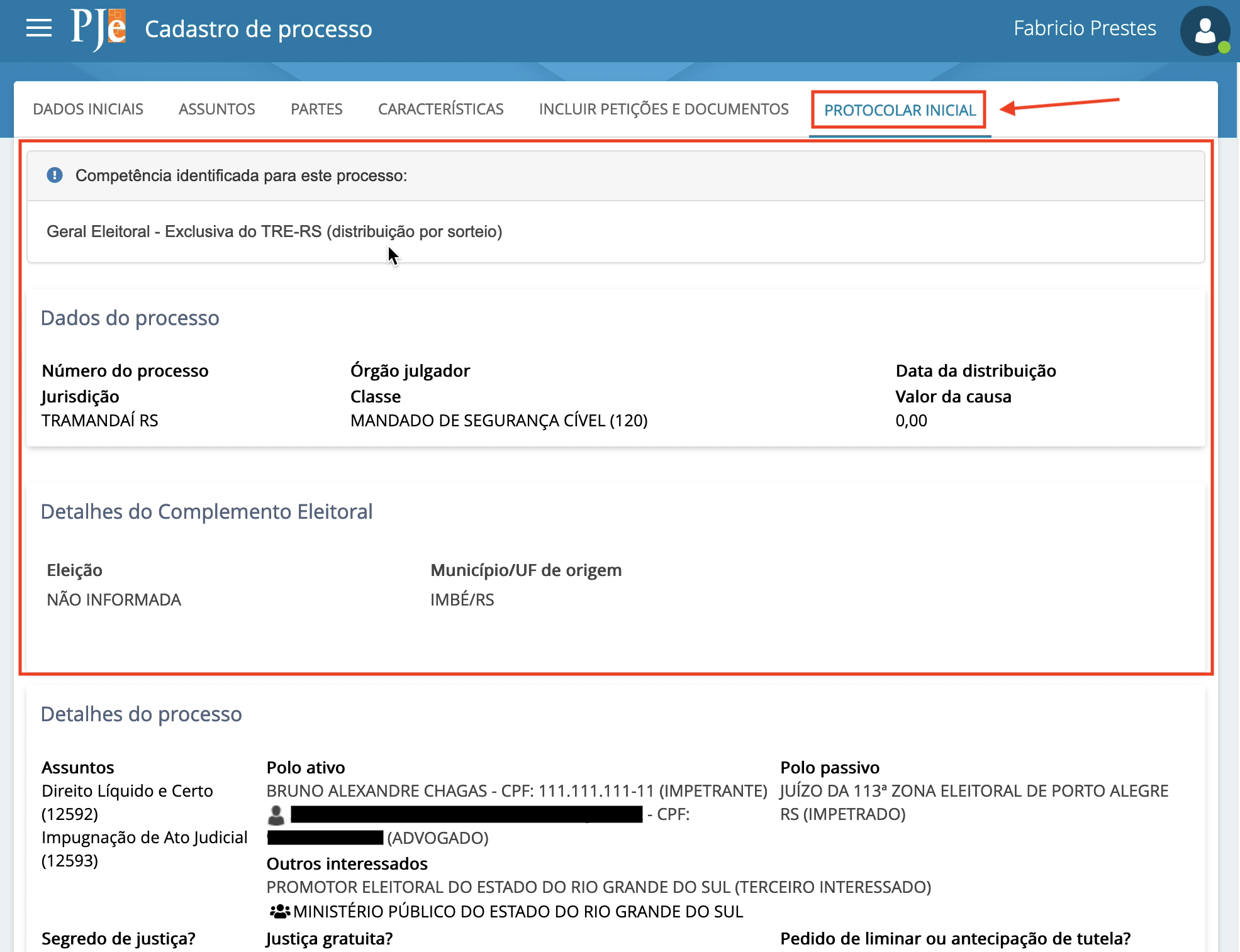Click the Competência identificada header text
1240x952 pixels.
coord(241,175)
